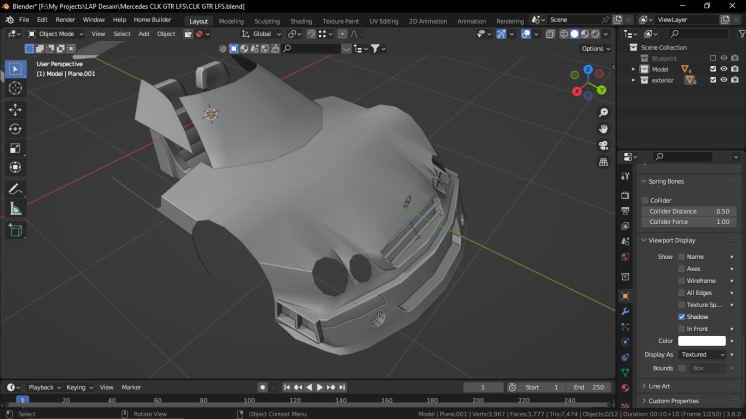Image resolution: width=746 pixels, height=419 pixels.
Task: Uncheck the exterior collection checkbox
Action: pos(713,80)
